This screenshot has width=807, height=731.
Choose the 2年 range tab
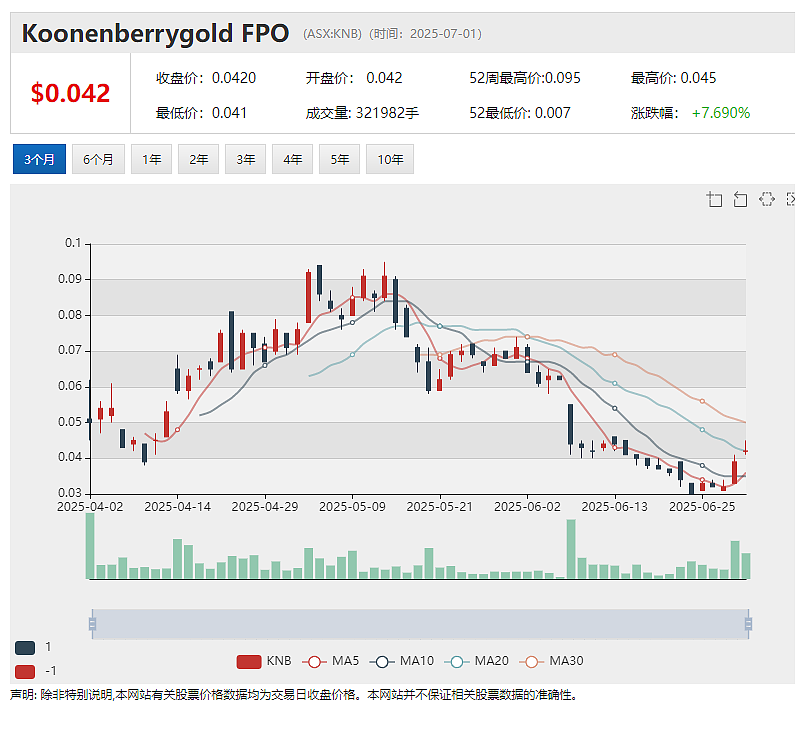click(198, 159)
